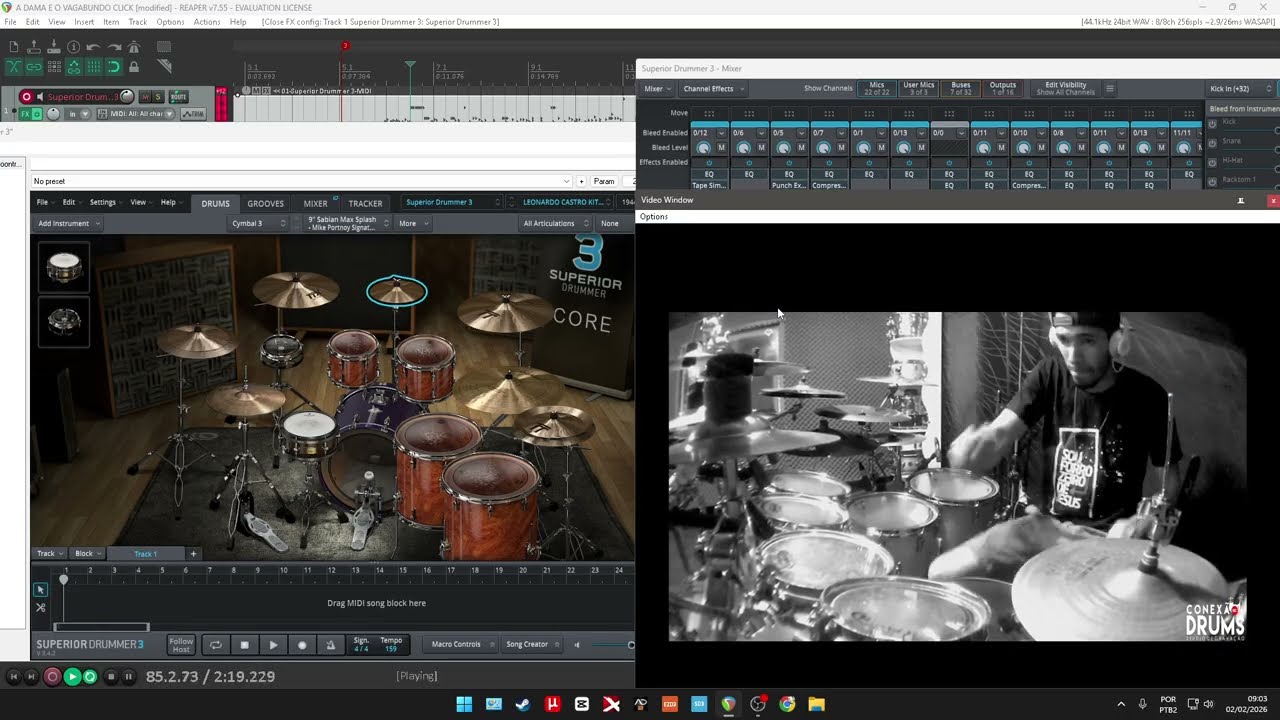Screen dimensions: 1280x720
Task: Toggle envelope points move with items
Action: pos(74,67)
